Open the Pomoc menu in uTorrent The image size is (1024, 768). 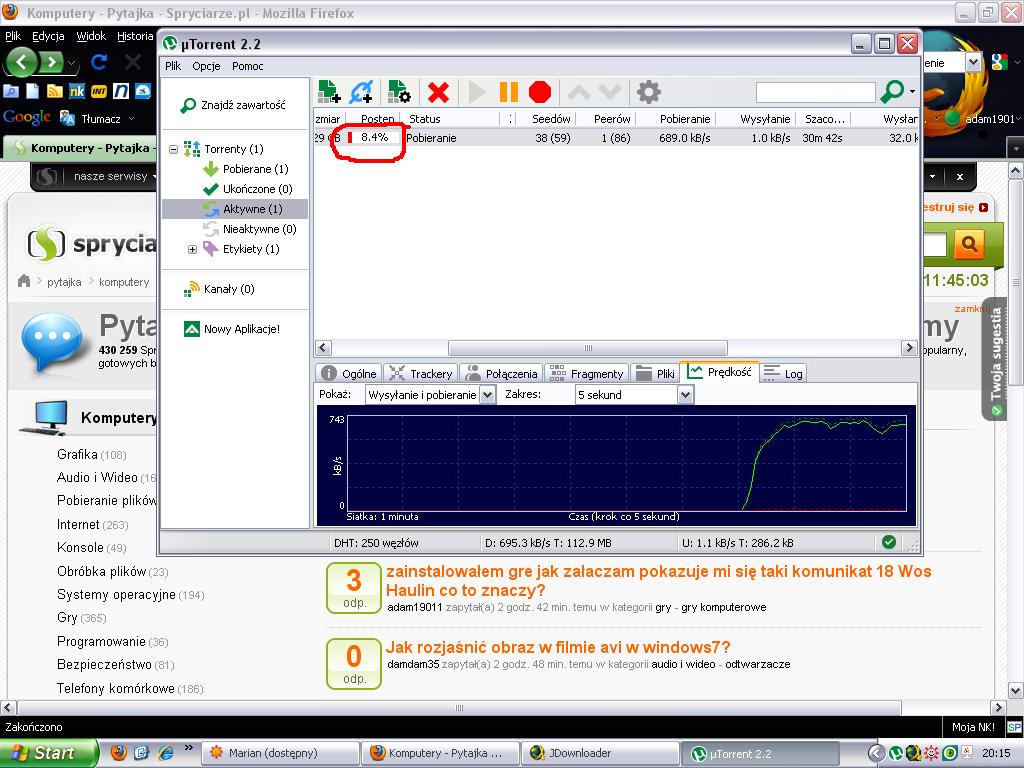248,66
